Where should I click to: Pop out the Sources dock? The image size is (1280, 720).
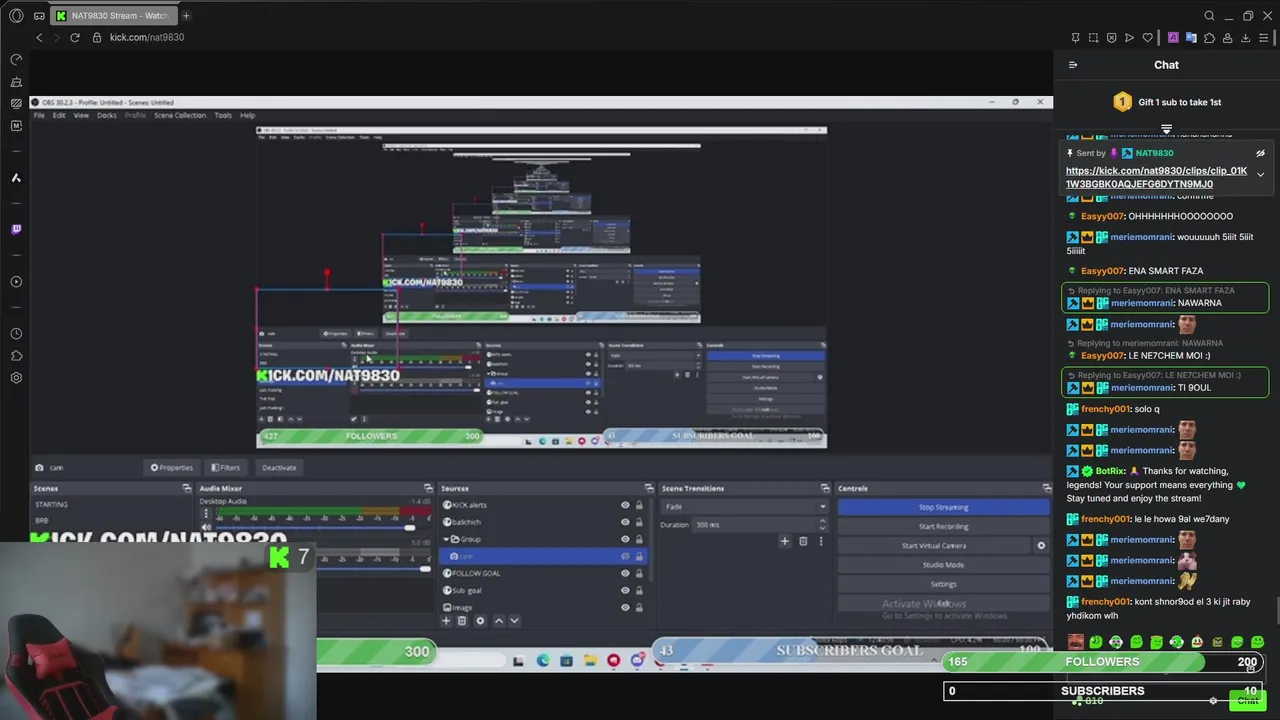649,488
